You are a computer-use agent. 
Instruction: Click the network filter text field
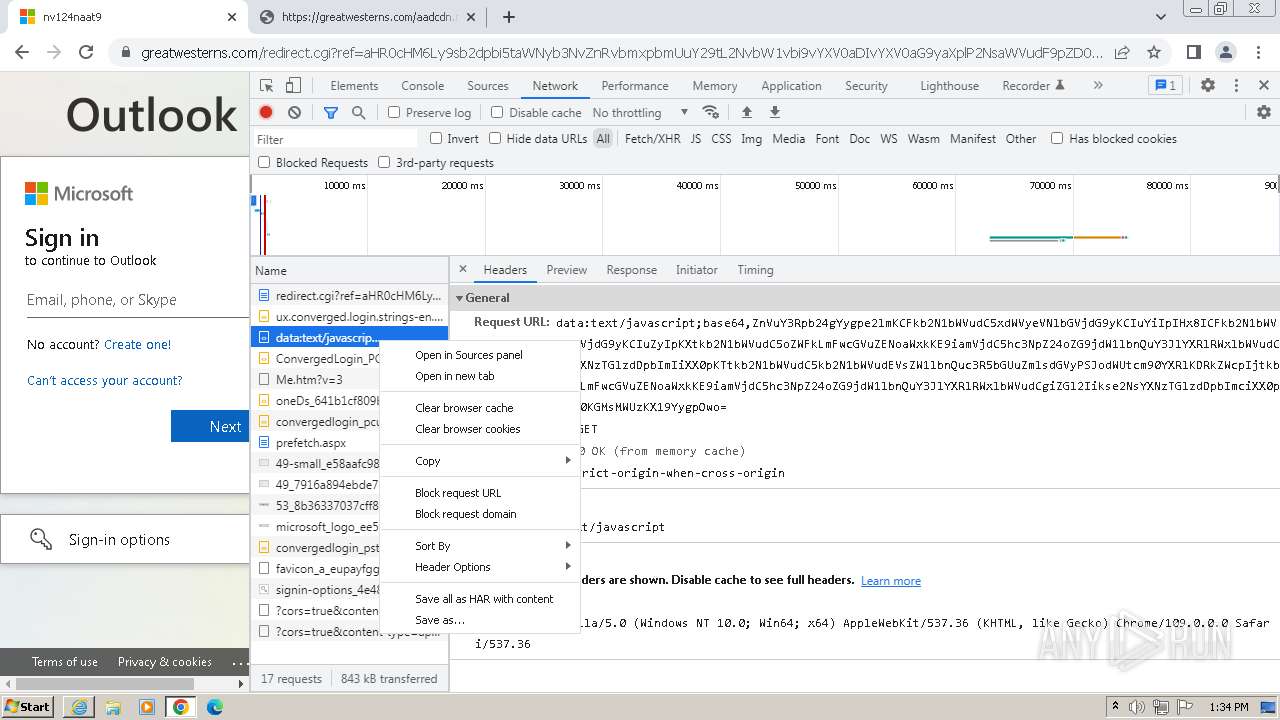point(335,139)
